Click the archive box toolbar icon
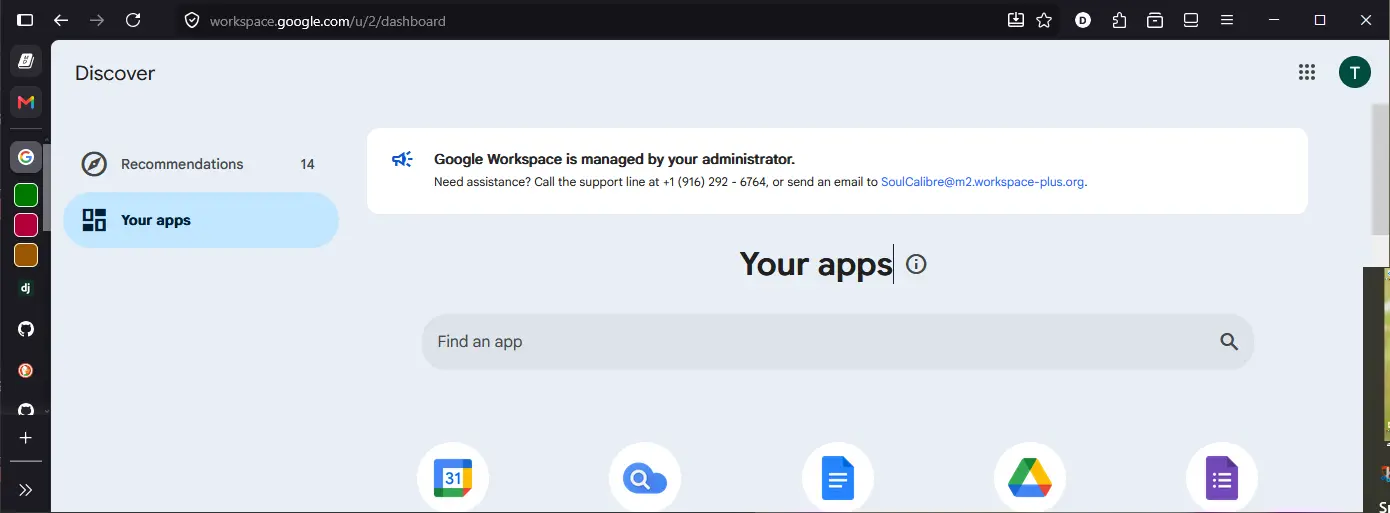1390x513 pixels. pyautogui.click(x=1155, y=20)
